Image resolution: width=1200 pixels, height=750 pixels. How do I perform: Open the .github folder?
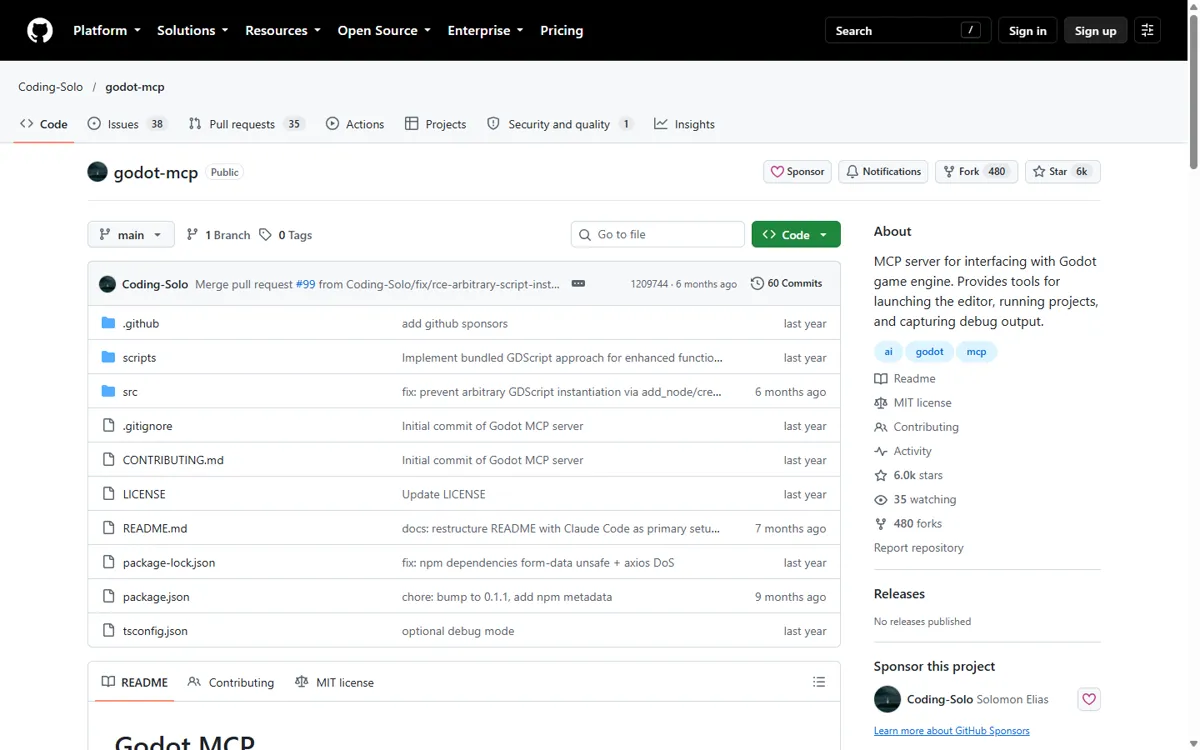141,324
